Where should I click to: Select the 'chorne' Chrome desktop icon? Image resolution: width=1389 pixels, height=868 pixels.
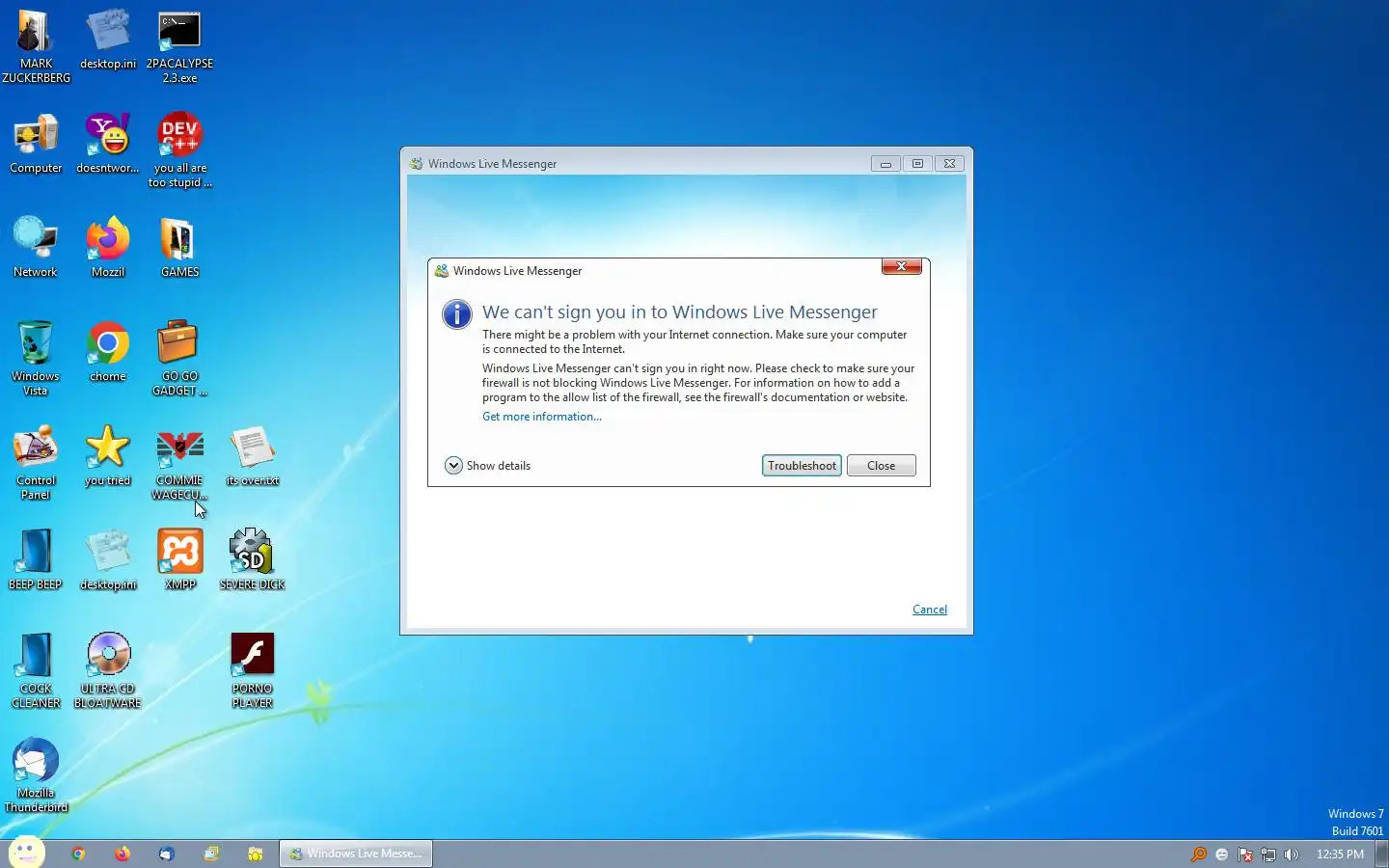point(108,352)
